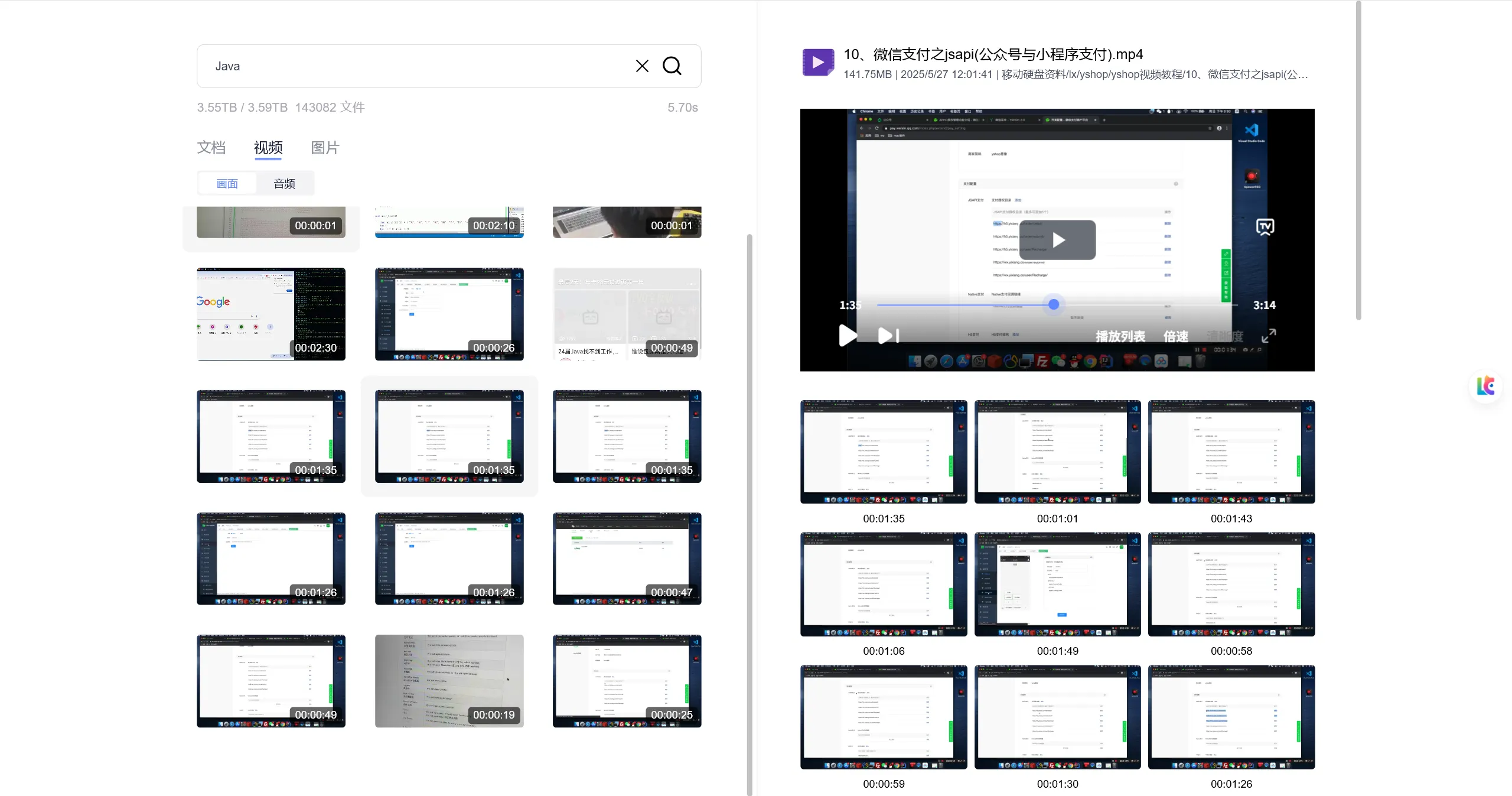1512x796 pixels.
Task: Click the 3:14 total duration label
Action: click(1265, 305)
